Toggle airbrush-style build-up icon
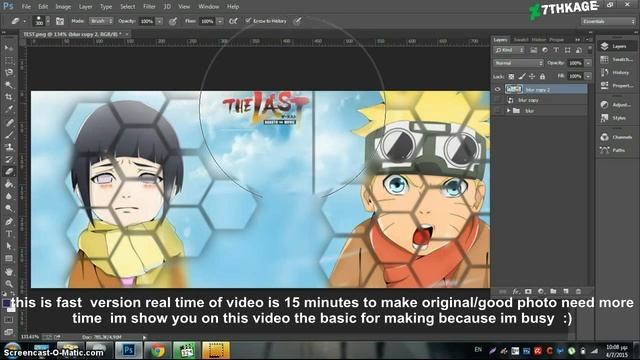640x360 pixels. tap(233, 21)
